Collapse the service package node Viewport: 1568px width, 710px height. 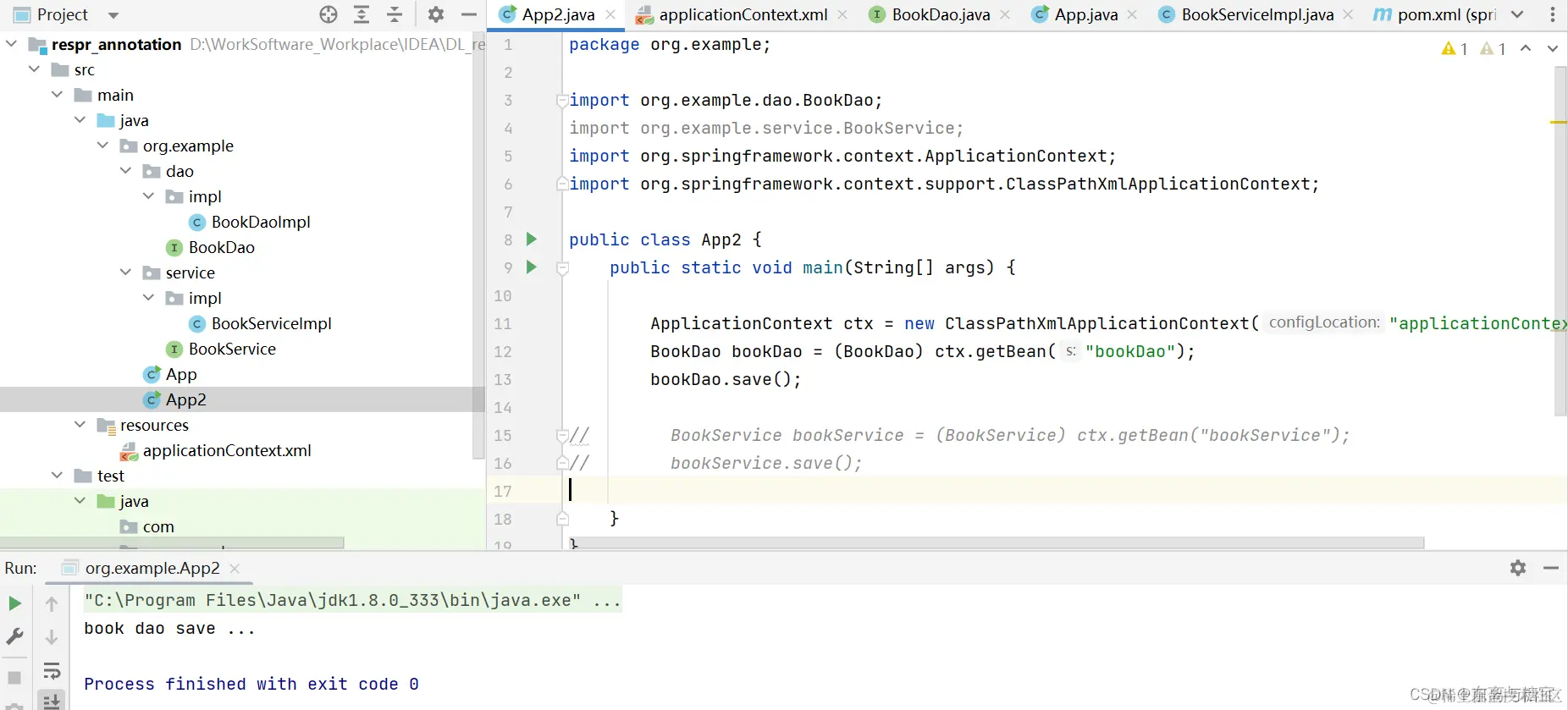[x=126, y=272]
